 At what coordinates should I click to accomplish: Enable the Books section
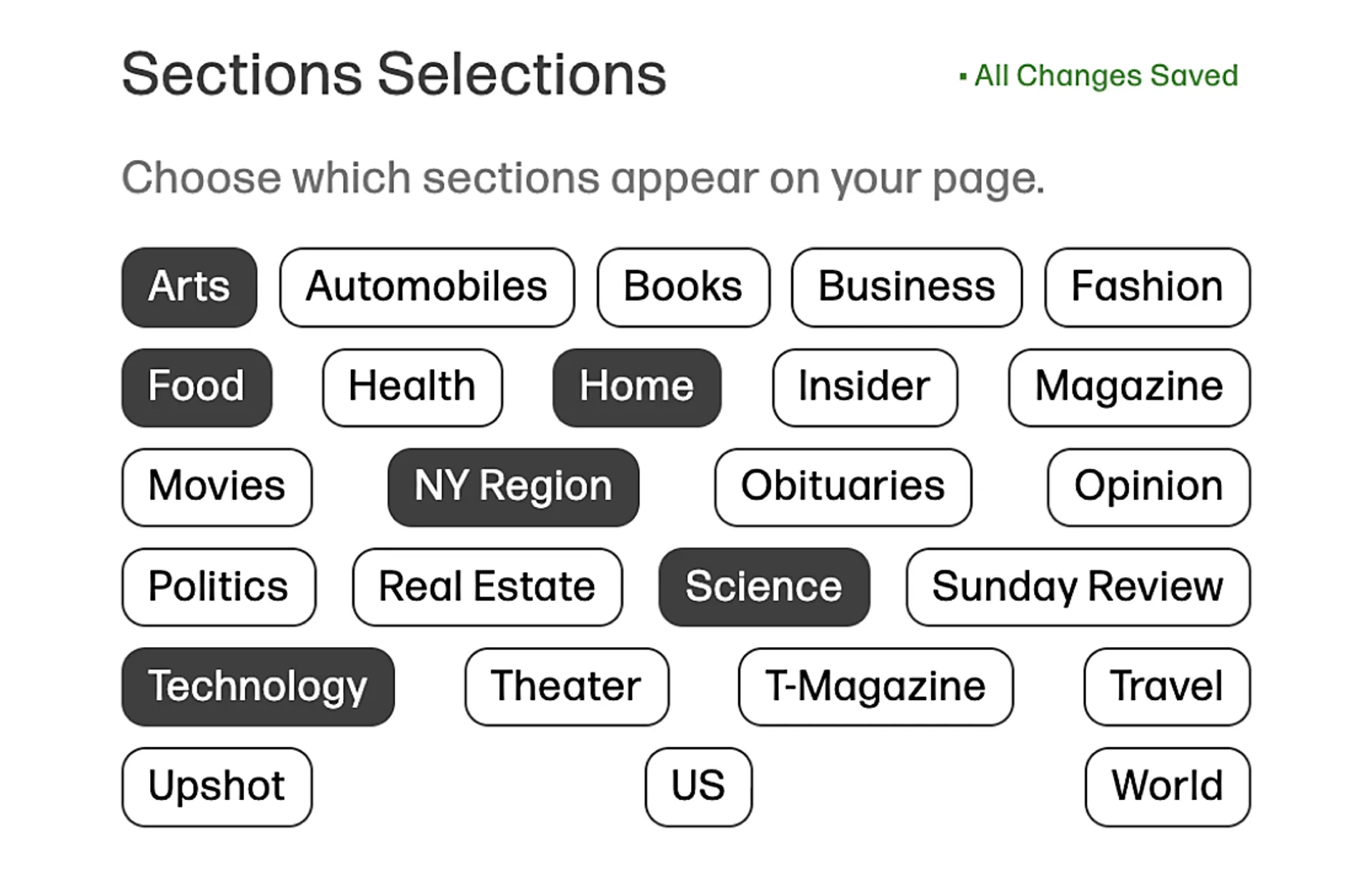(683, 287)
